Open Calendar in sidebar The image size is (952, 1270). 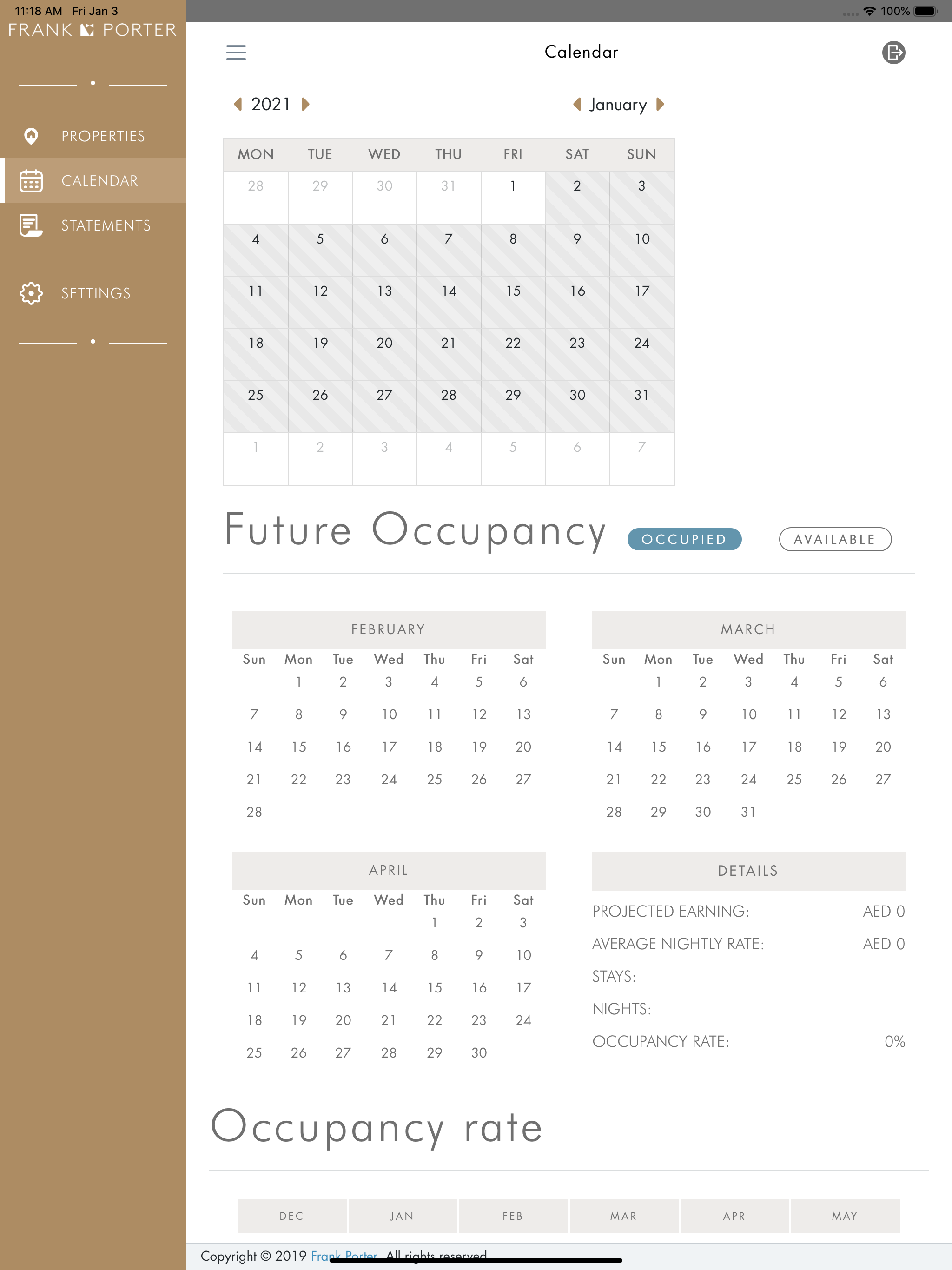93,181
